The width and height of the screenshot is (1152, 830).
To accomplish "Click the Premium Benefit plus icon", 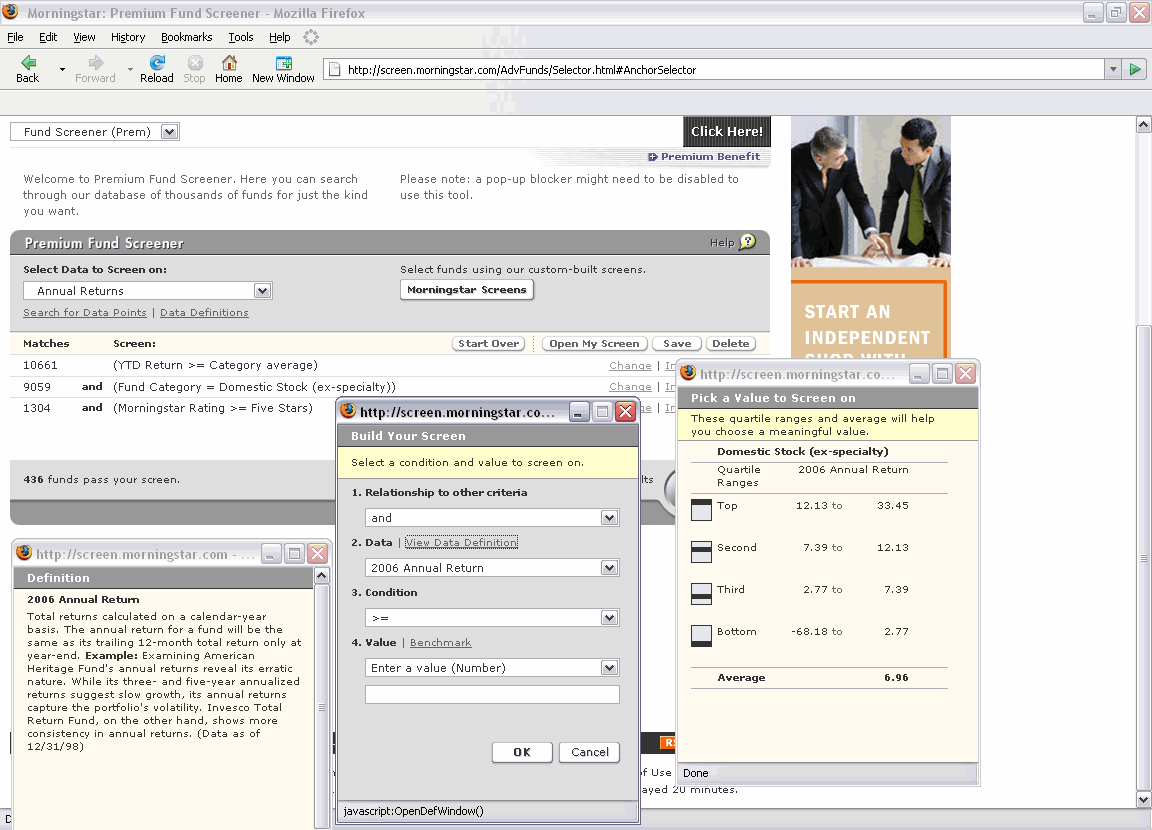I will (x=652, y=157).
